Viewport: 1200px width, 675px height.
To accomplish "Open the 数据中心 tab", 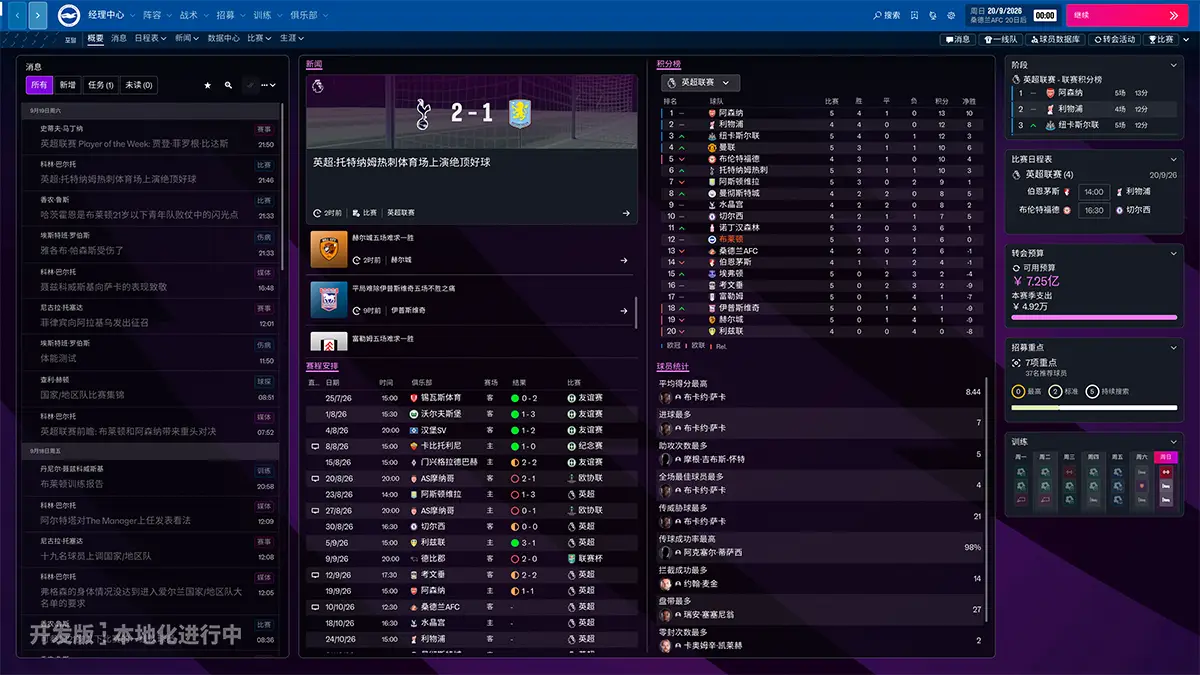I will coord(223,38).
